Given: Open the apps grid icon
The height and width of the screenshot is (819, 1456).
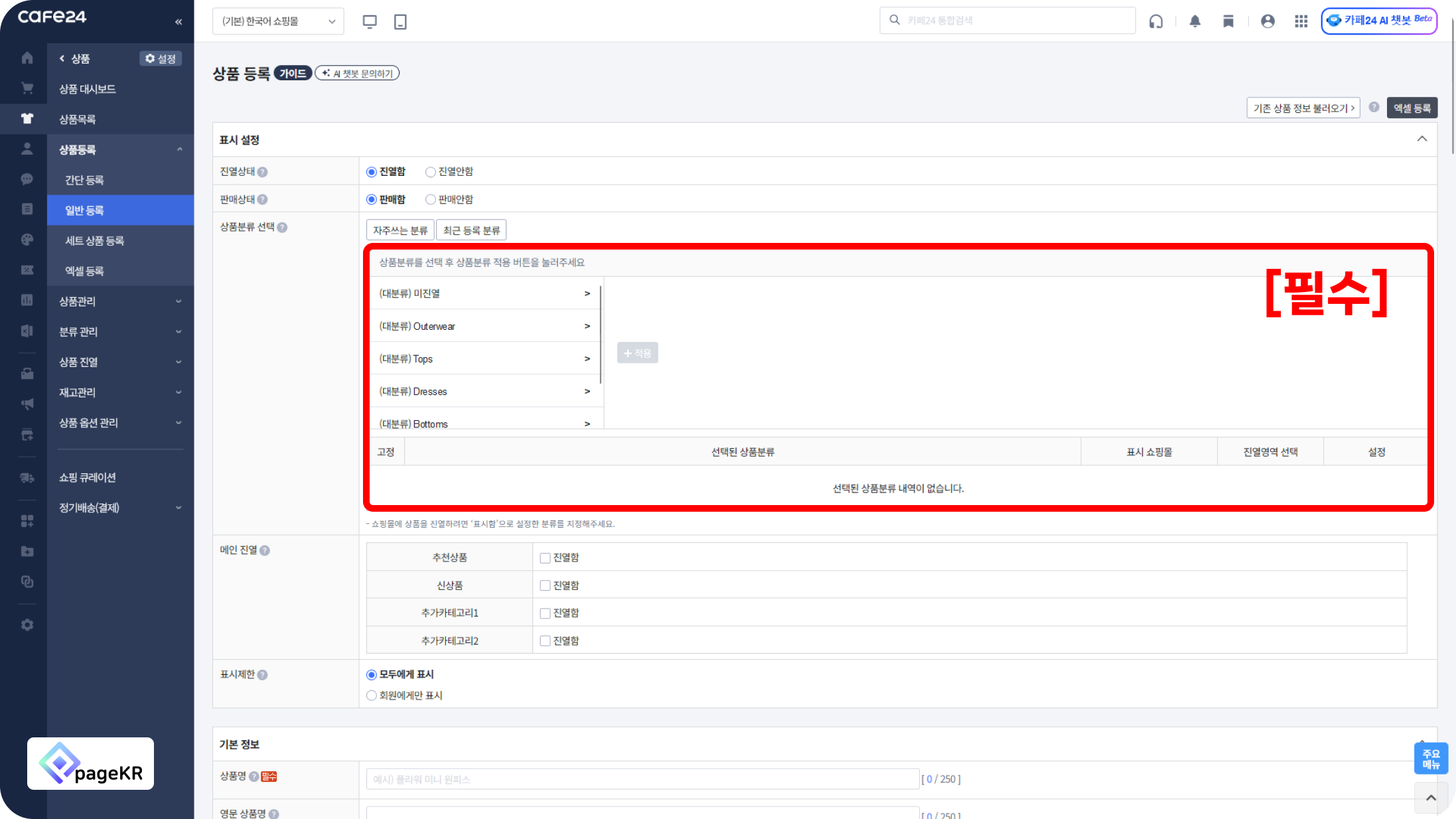Looking at the screenshot, I should tap(1301, 21).
